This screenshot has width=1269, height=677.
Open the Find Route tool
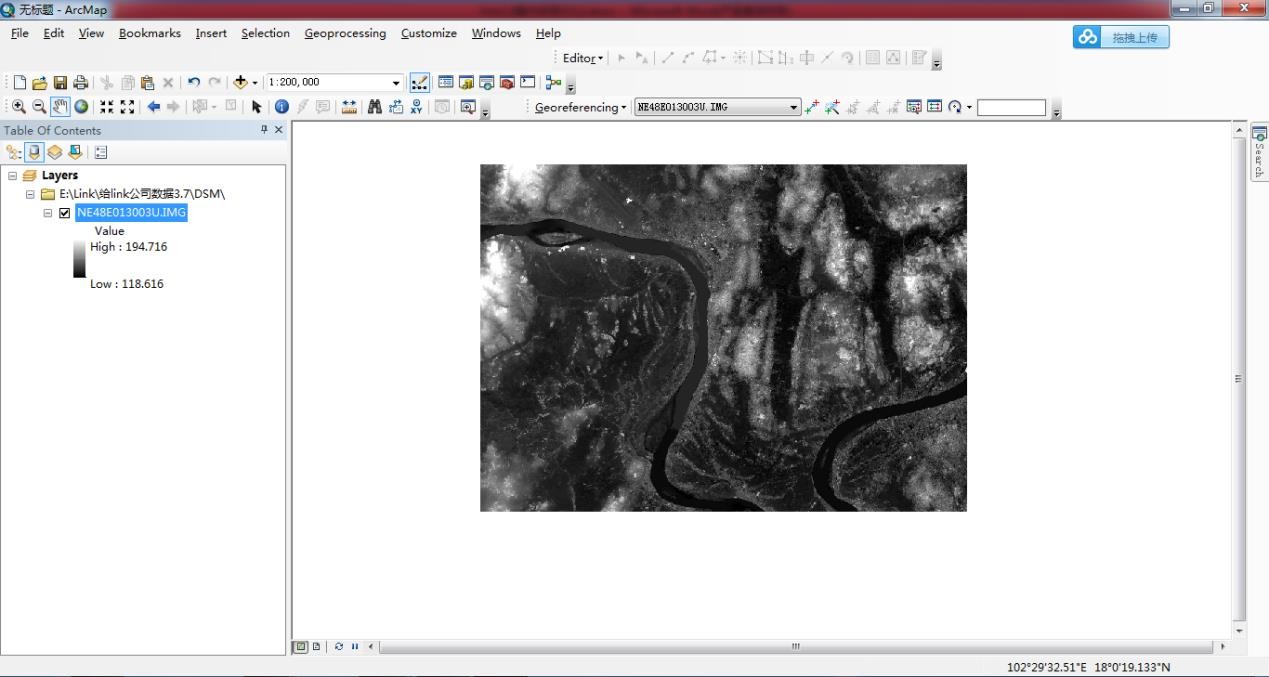pos(396,107)
